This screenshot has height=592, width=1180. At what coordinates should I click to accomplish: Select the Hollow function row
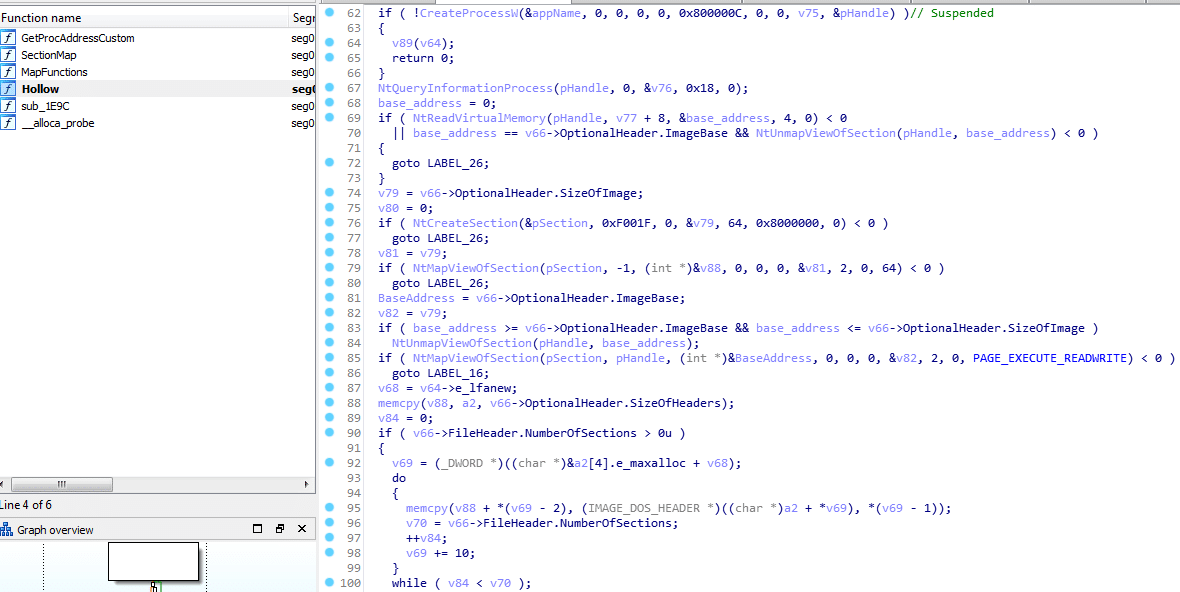tap(157, 89)
